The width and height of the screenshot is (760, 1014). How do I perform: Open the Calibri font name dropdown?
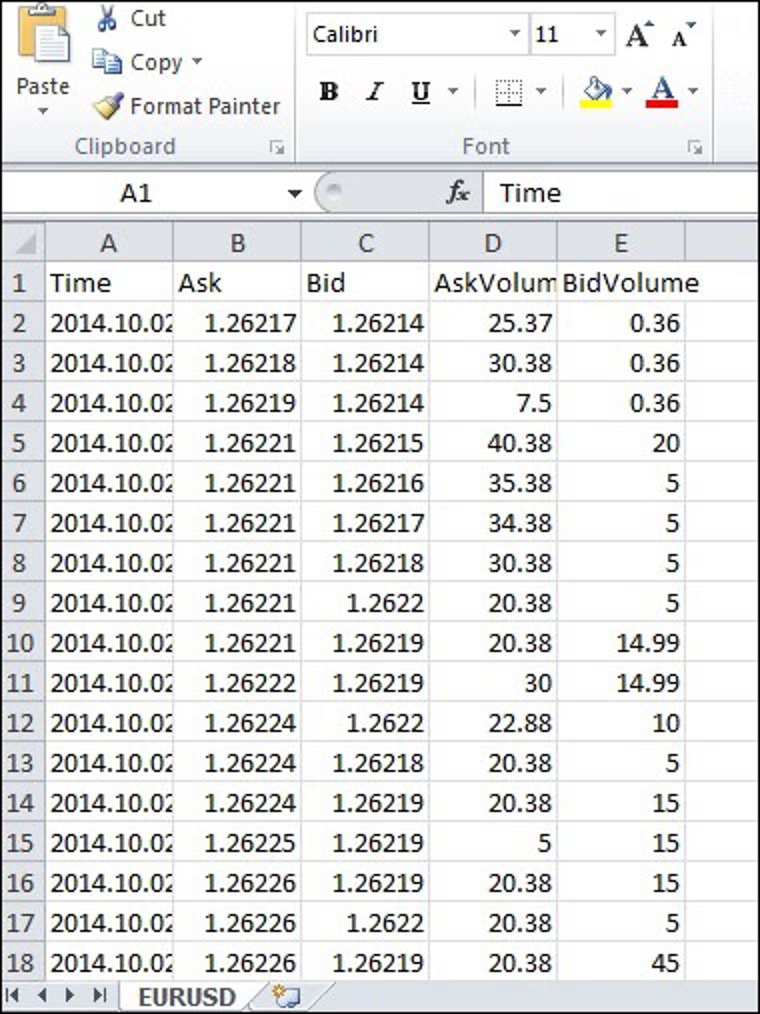click(x=514, y=35)
